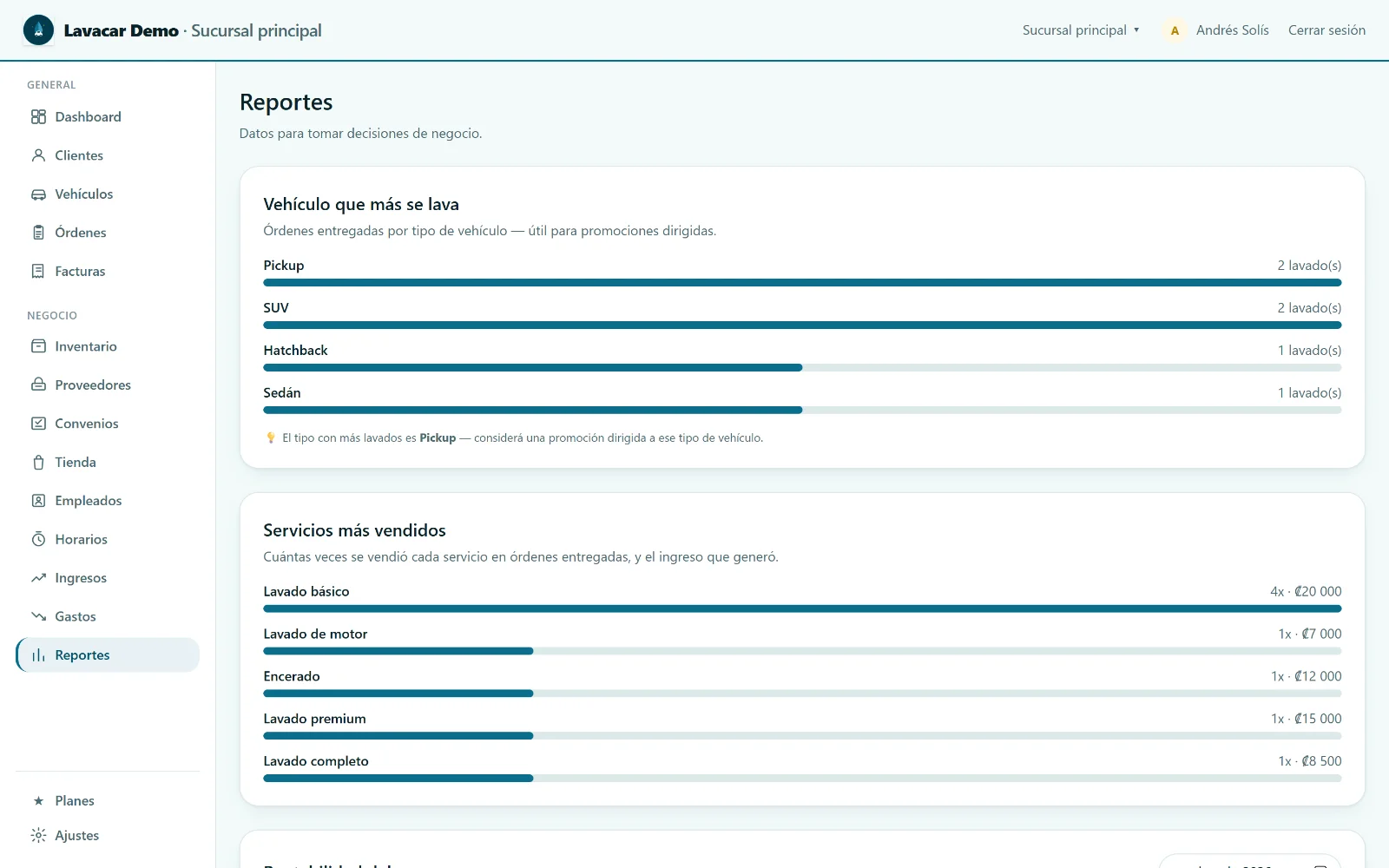Click the Clientes person icon
This screenshot has height=868, width=1389.
38,155
